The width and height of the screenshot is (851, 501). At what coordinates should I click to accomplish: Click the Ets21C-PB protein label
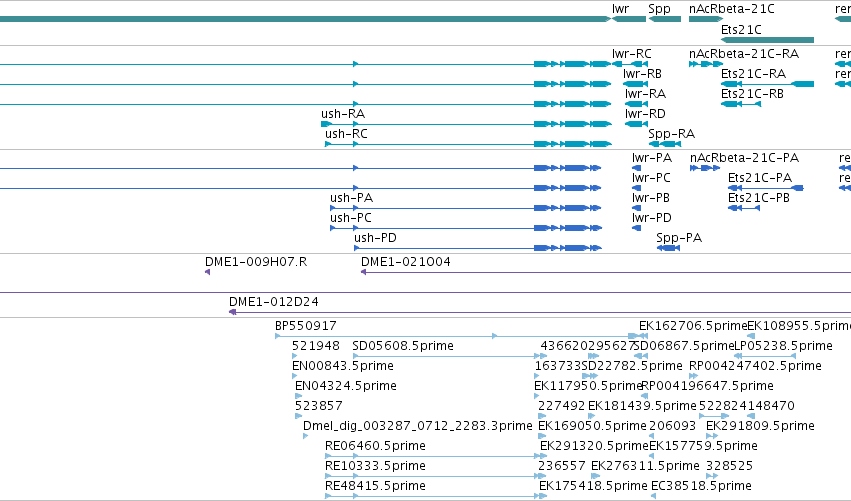(x=759, y=198)
